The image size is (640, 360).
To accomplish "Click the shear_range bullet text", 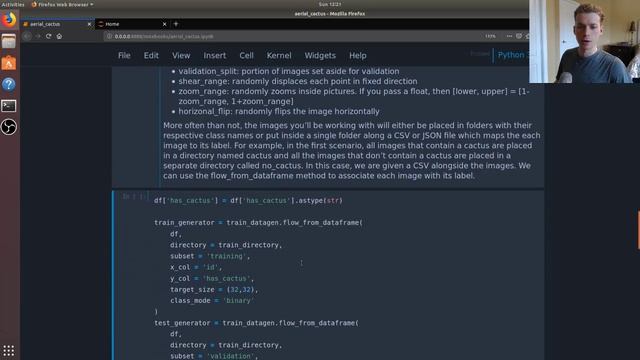I will tap(298, 81).
